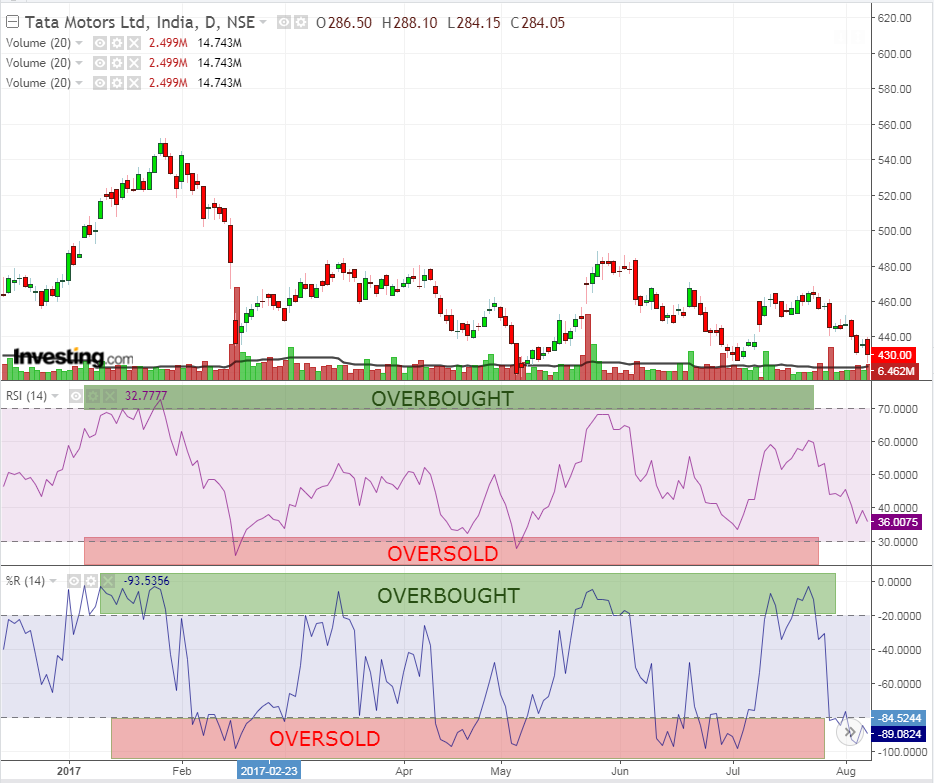Viewport: 934px width, 783px height.
Task: Open settings for third Volume (20) indicator
Action: point(117,83)
